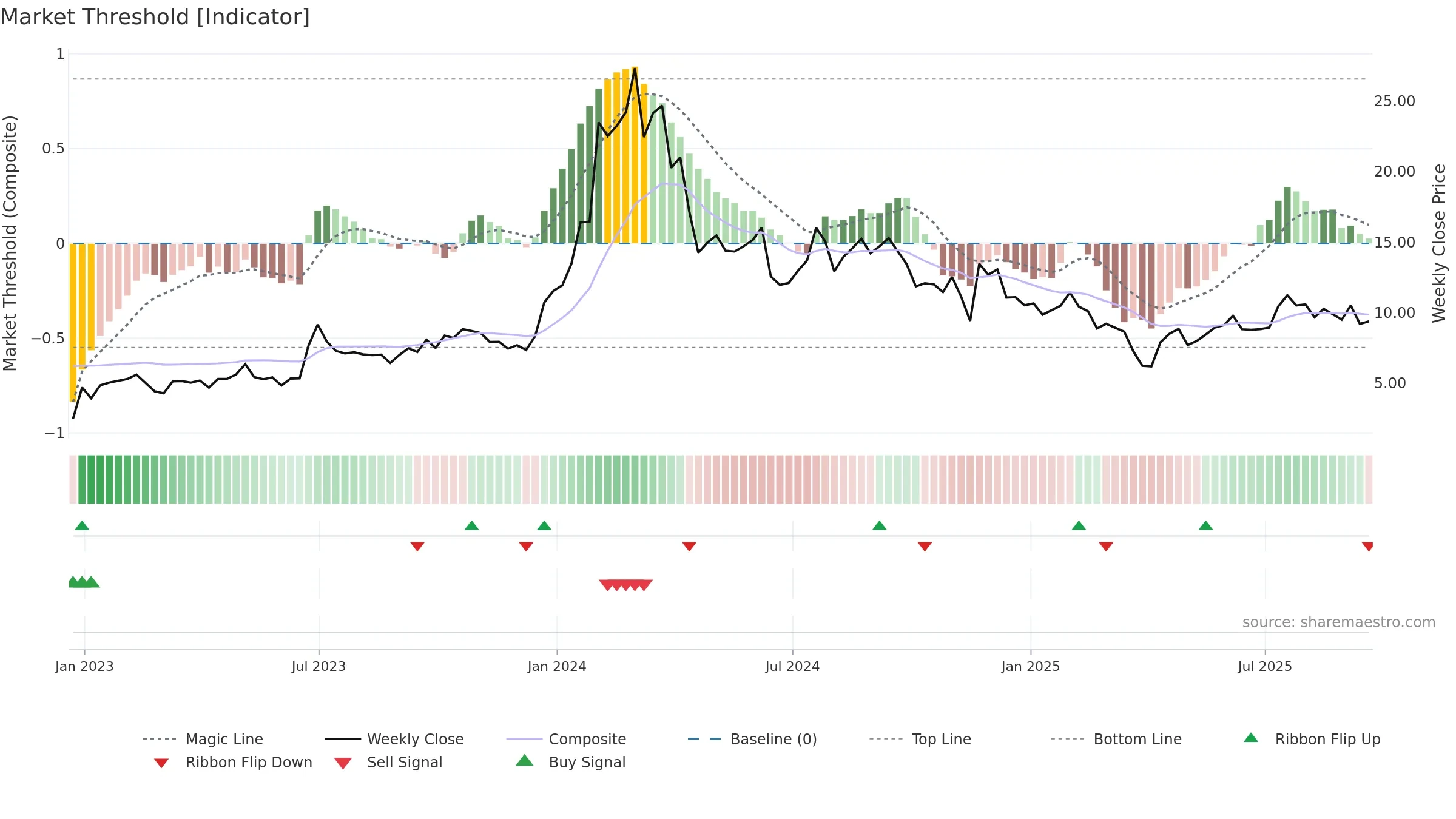Click the 20.00 price axis label

pyautogui.click(x=1395, y=172)
